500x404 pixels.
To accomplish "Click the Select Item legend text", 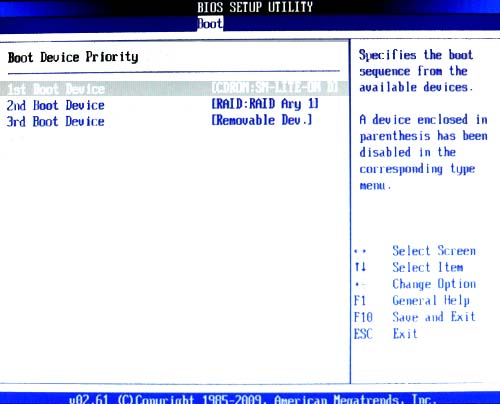I will click(428, 267).
